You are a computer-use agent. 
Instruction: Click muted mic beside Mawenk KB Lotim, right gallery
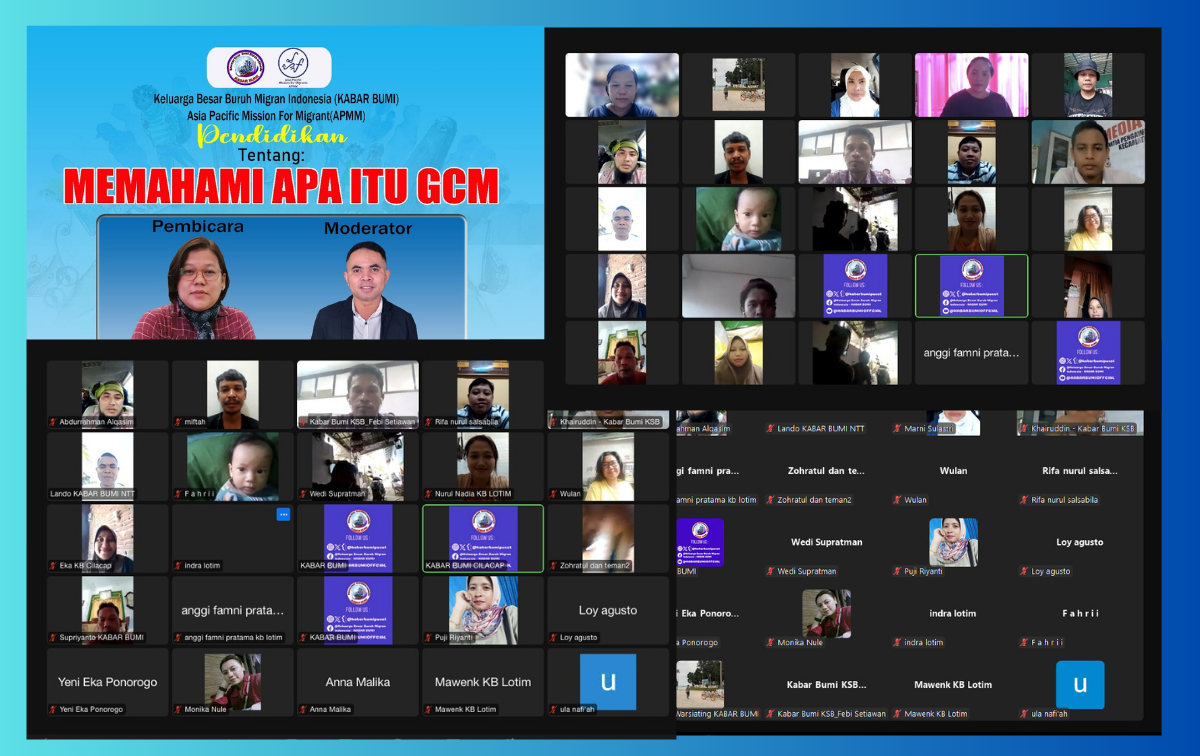tap(897, 713)
